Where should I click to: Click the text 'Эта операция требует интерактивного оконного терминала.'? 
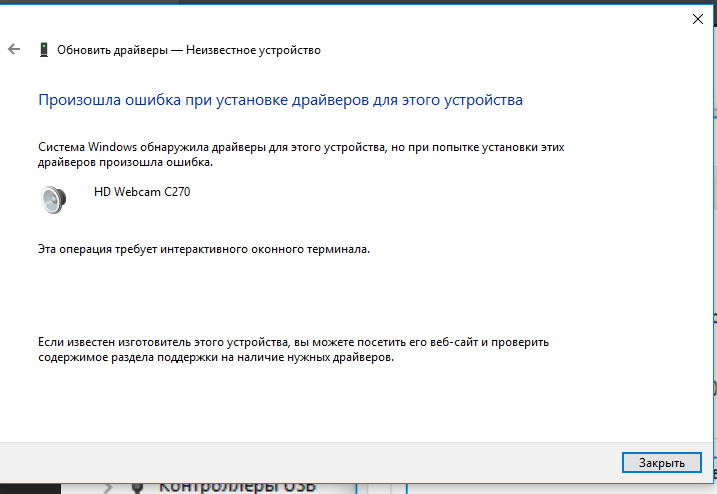coord(204,250)
